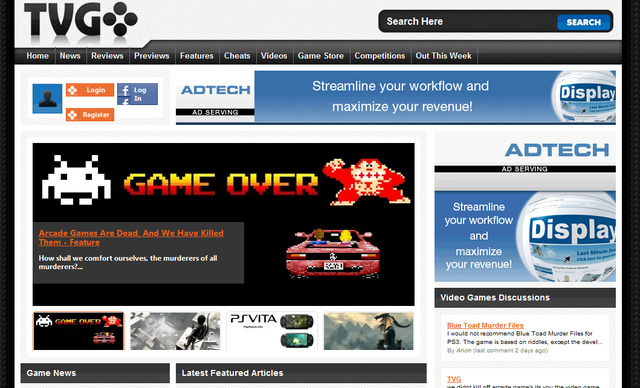The image size is (640, 388).
Task: Open the Competitions menu item
Action: [x=380, y=56]
